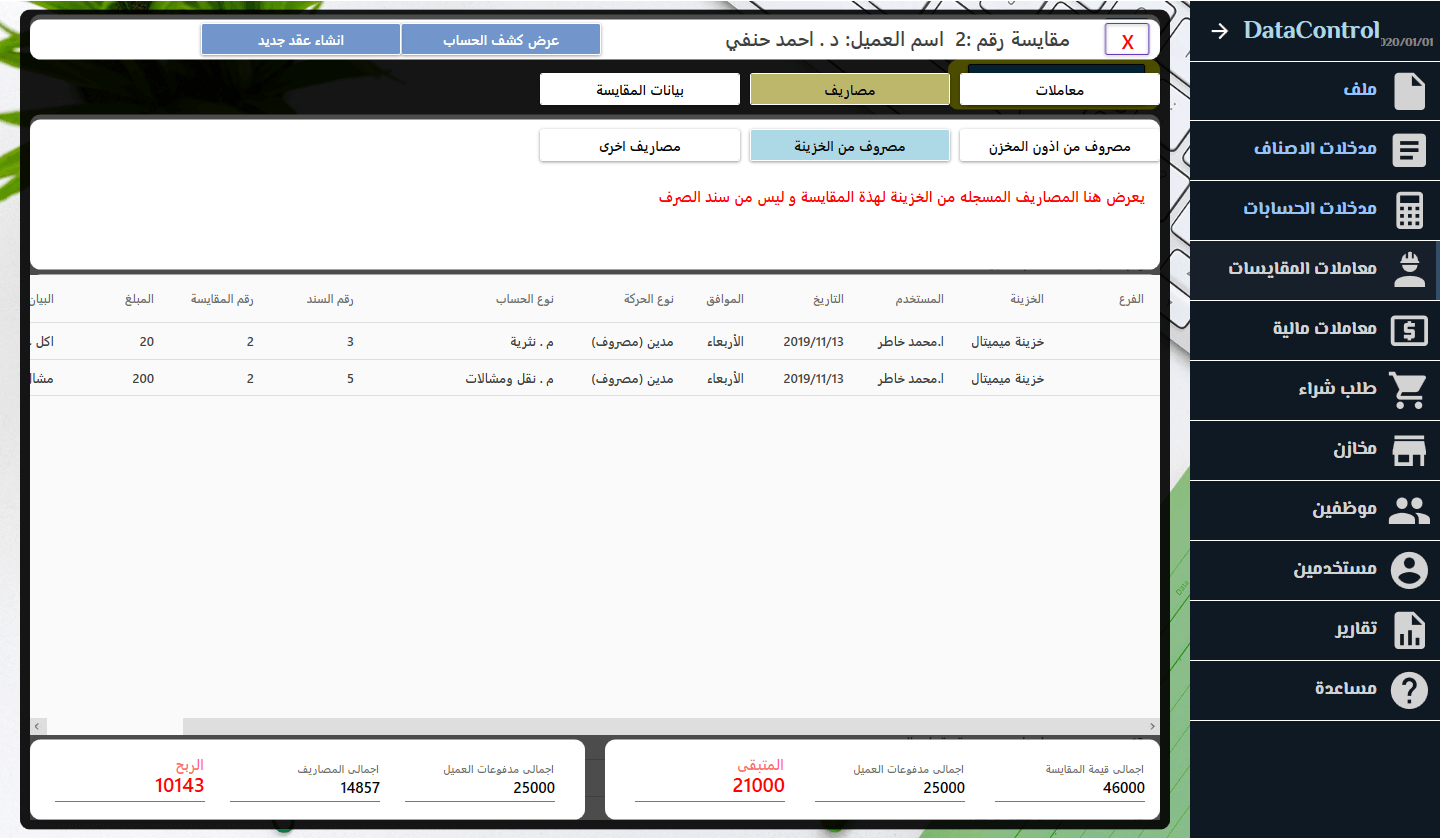Click the shopping cart purchase request icon
The width and height of the screenshot is (1440, 838).
pos(1409,391)
